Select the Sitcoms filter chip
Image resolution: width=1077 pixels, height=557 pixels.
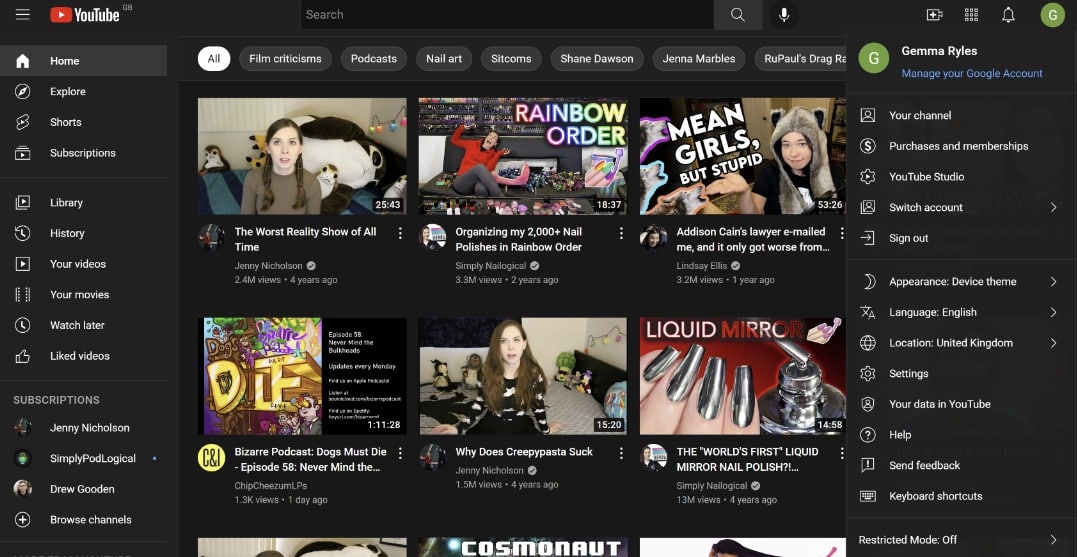point(511,59)
